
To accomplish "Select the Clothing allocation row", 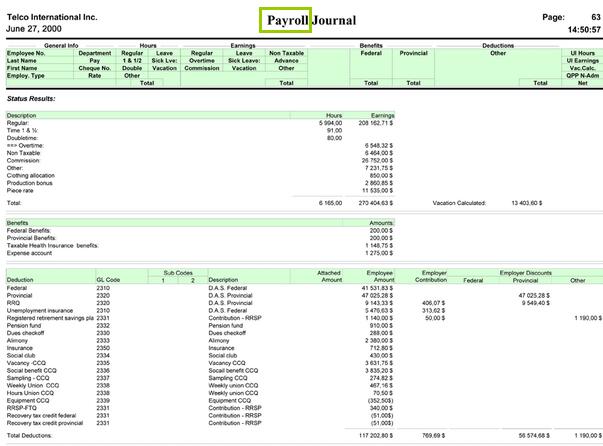I will pos(34,176).
